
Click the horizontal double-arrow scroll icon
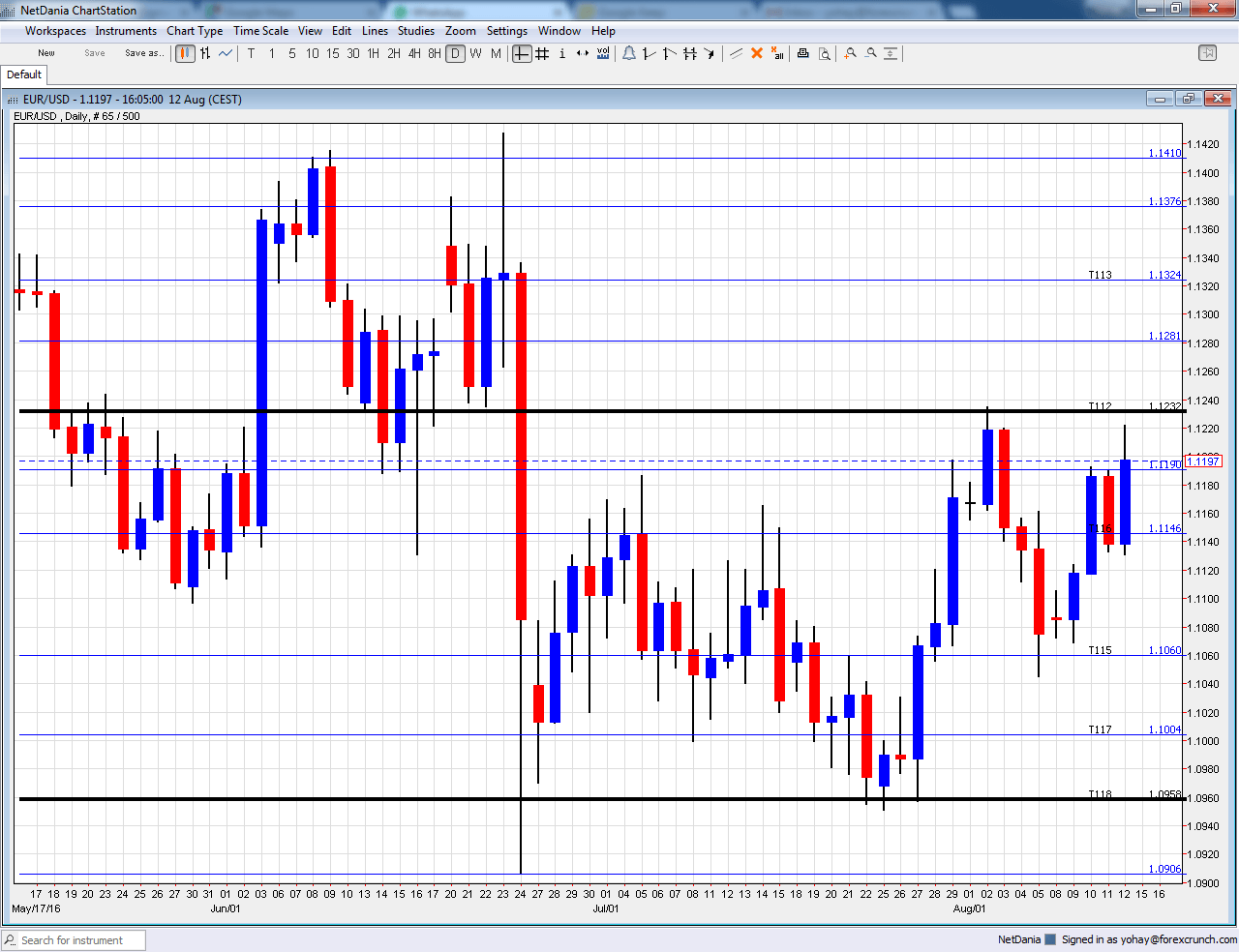click(583, 53)
